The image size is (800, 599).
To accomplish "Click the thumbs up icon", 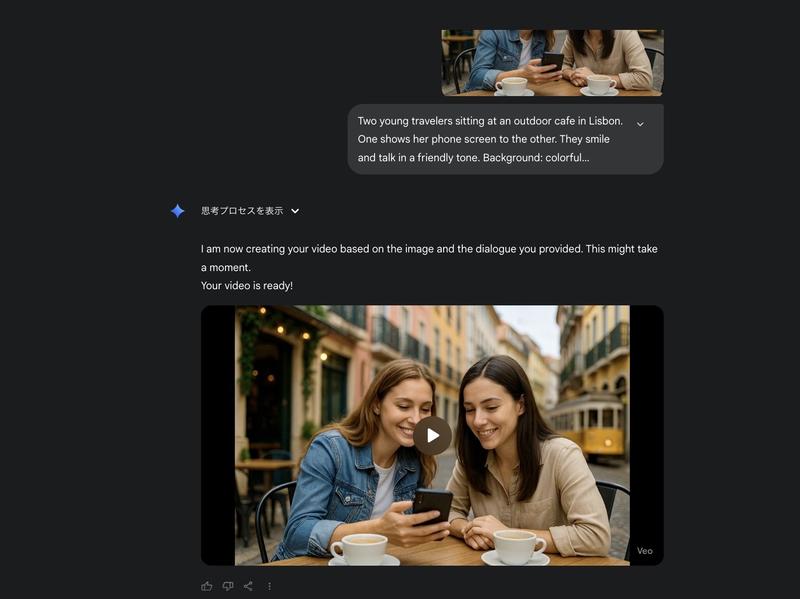I will click(207, 586).
